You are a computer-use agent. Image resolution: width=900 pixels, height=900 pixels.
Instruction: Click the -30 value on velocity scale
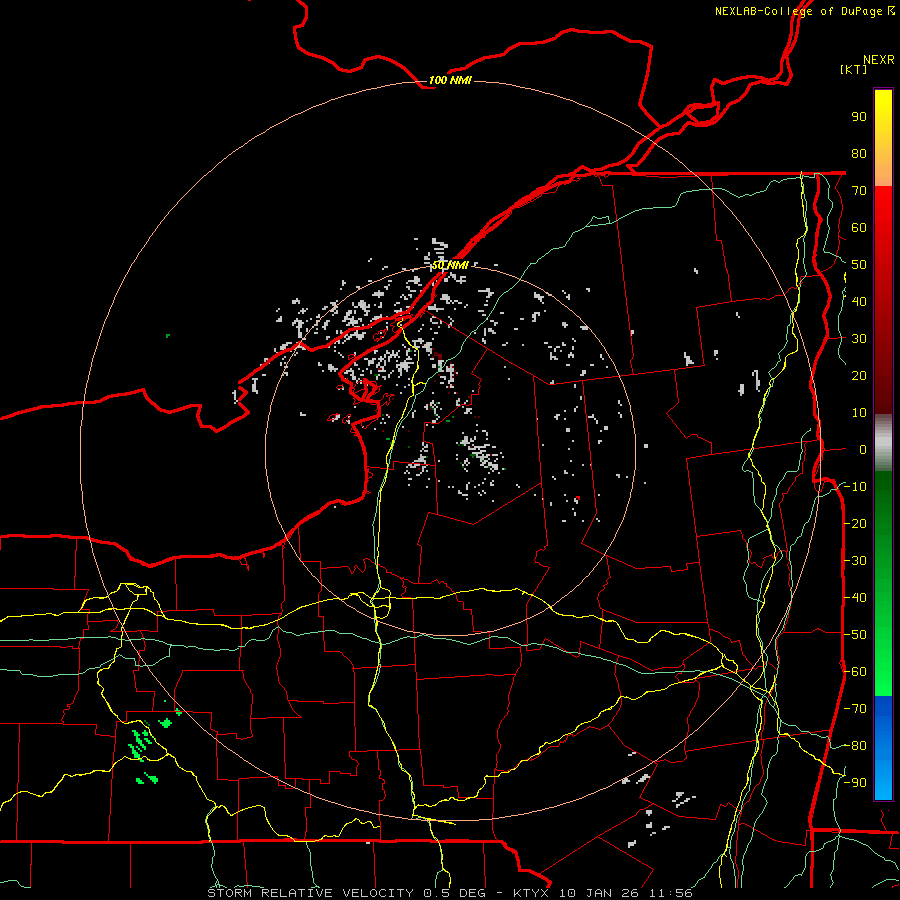pos(855,561)
